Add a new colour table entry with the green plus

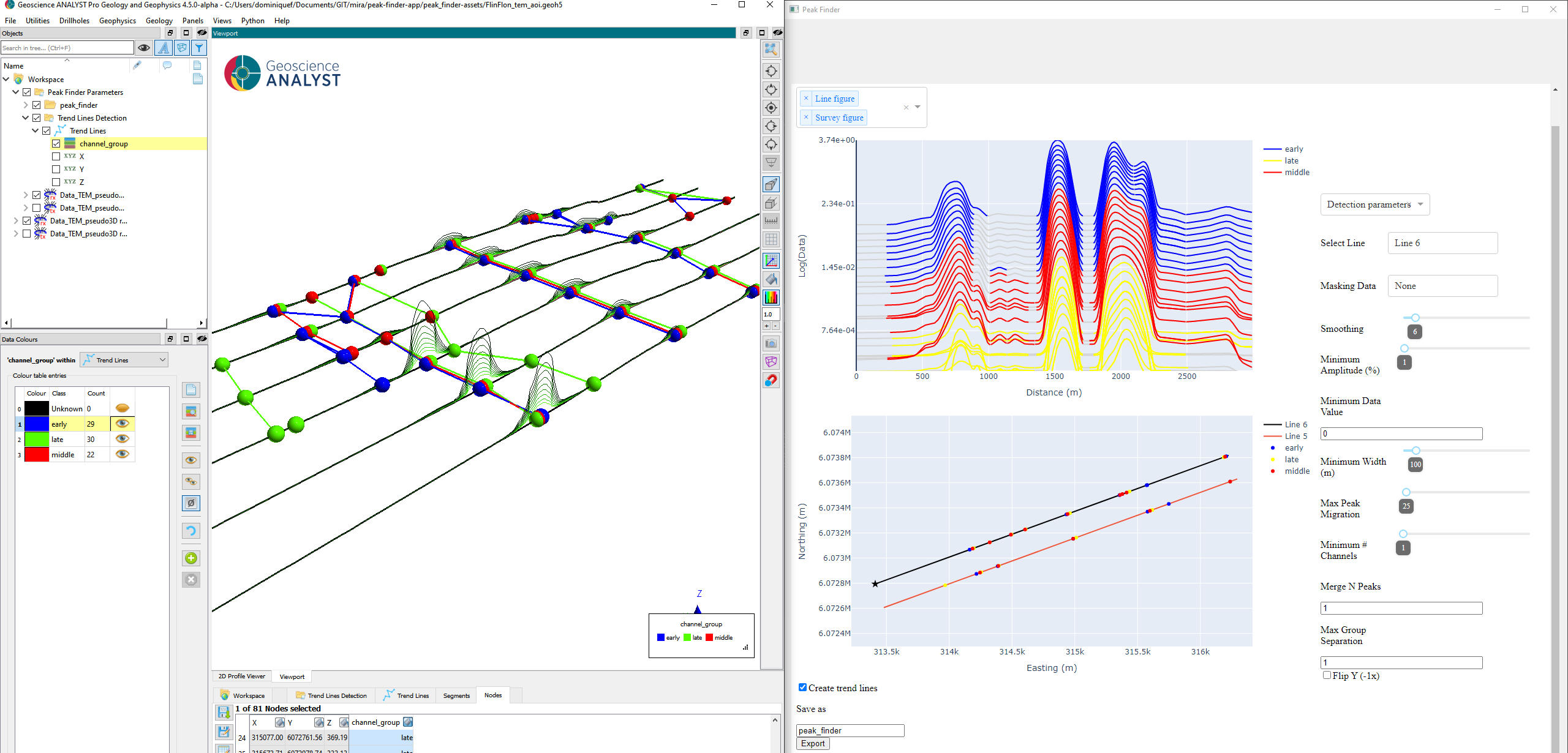(x=191, y=558)
